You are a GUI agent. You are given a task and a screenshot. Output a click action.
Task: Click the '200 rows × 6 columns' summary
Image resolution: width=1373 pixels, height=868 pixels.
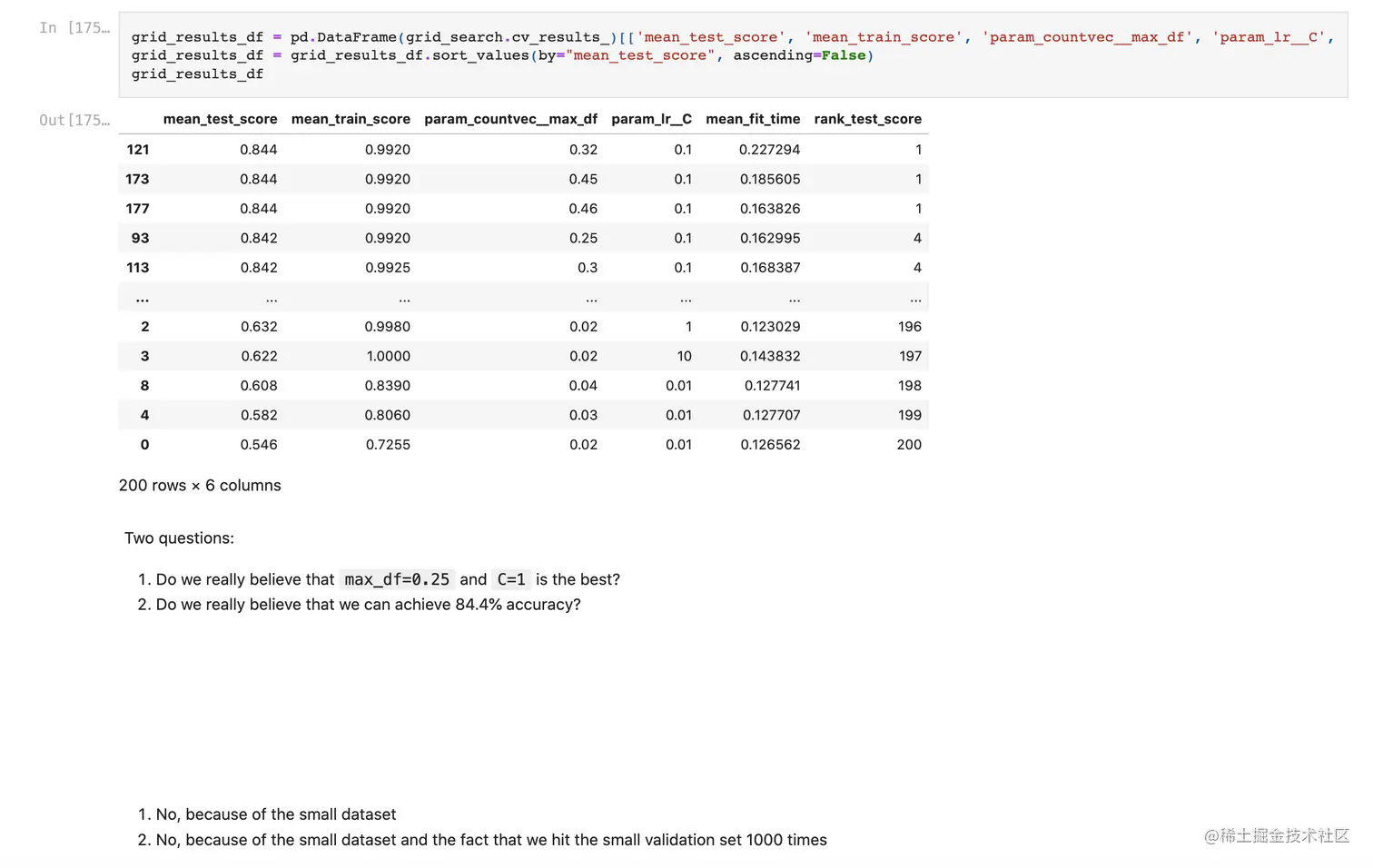[200, 486]
